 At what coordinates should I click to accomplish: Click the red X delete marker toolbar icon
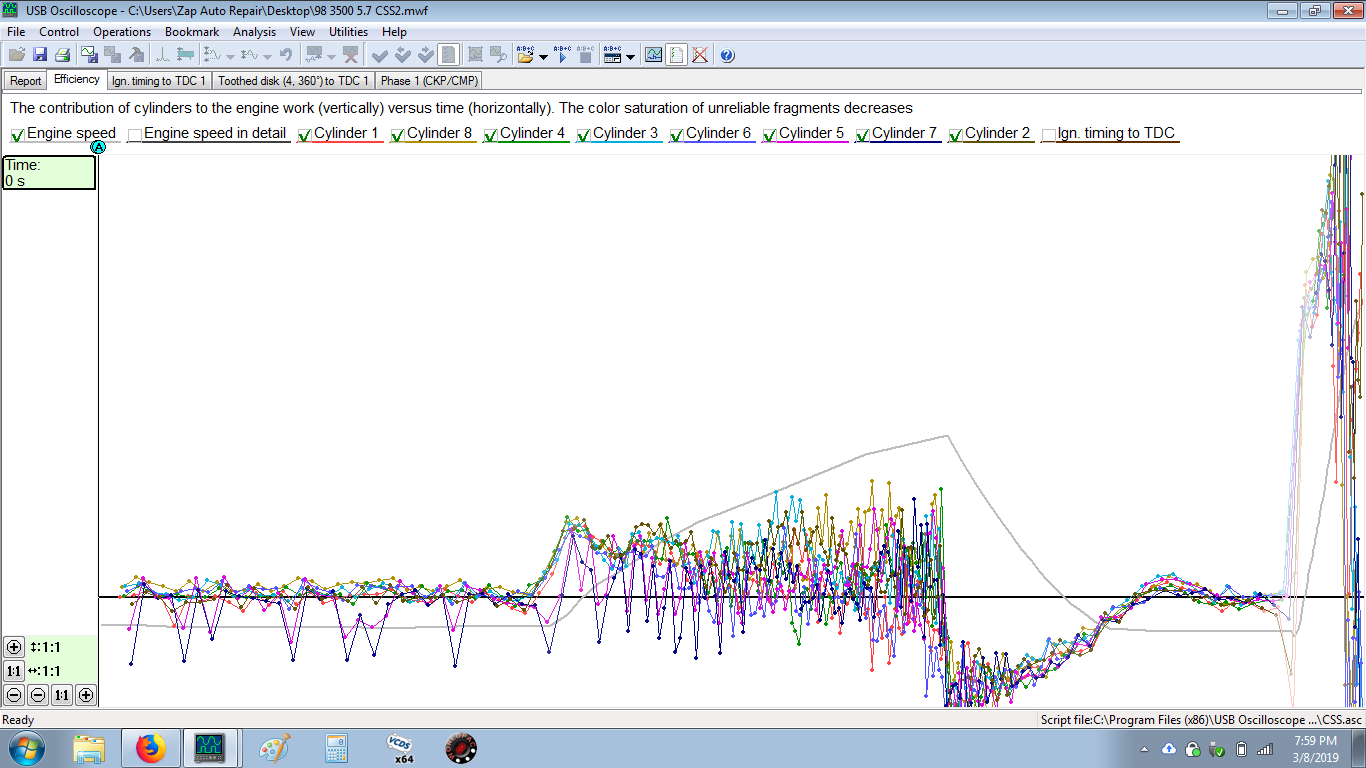pos(351,55)
